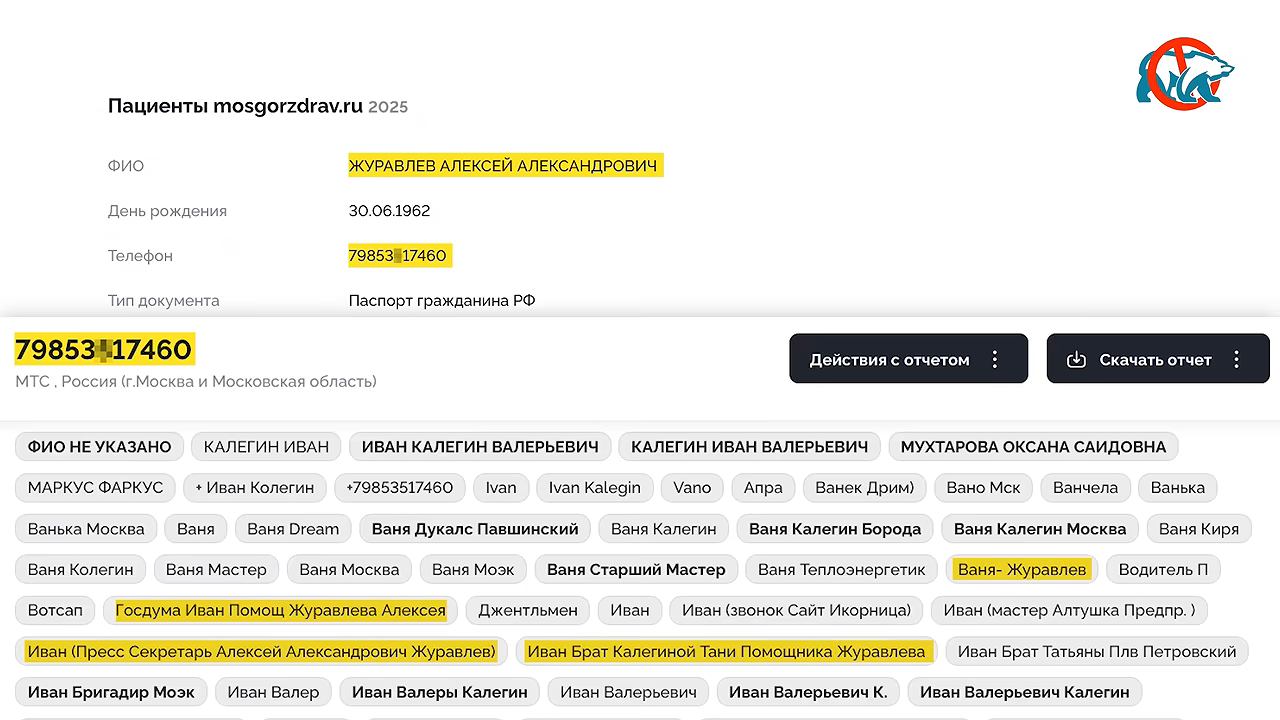Click the Иван Валер tag
Viewport: 1280px width, 720px height.
tap(273, 692)
